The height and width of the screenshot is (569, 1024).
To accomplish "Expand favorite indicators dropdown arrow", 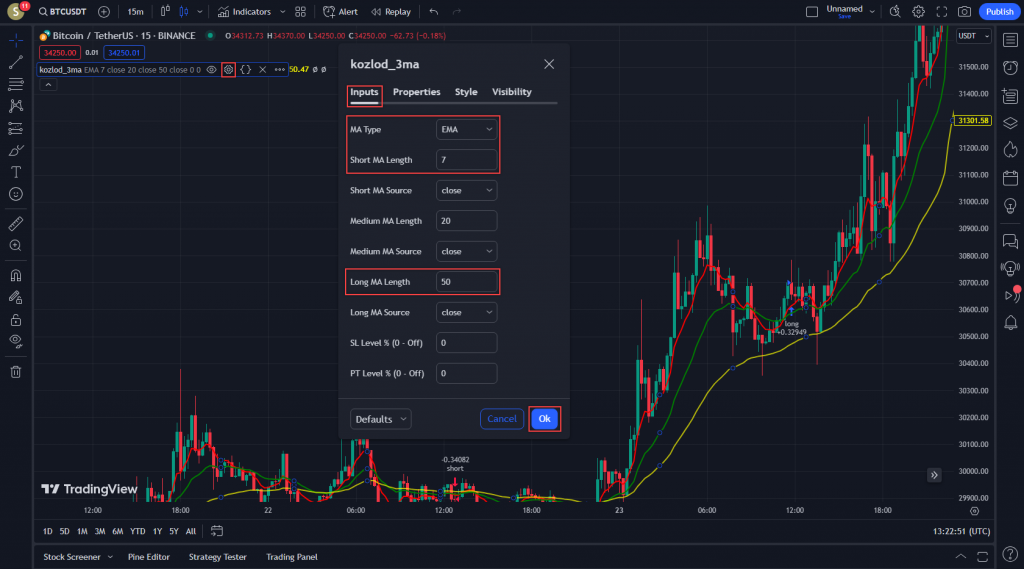I will coord(283,12).
